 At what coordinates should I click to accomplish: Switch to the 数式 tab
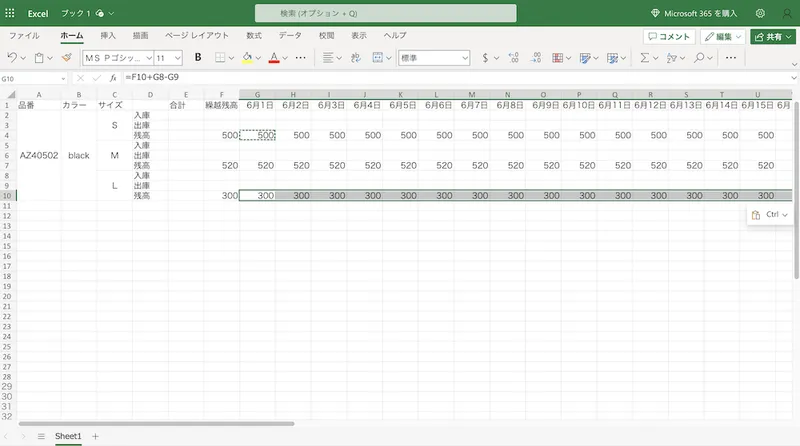click(x=254, y=36)
